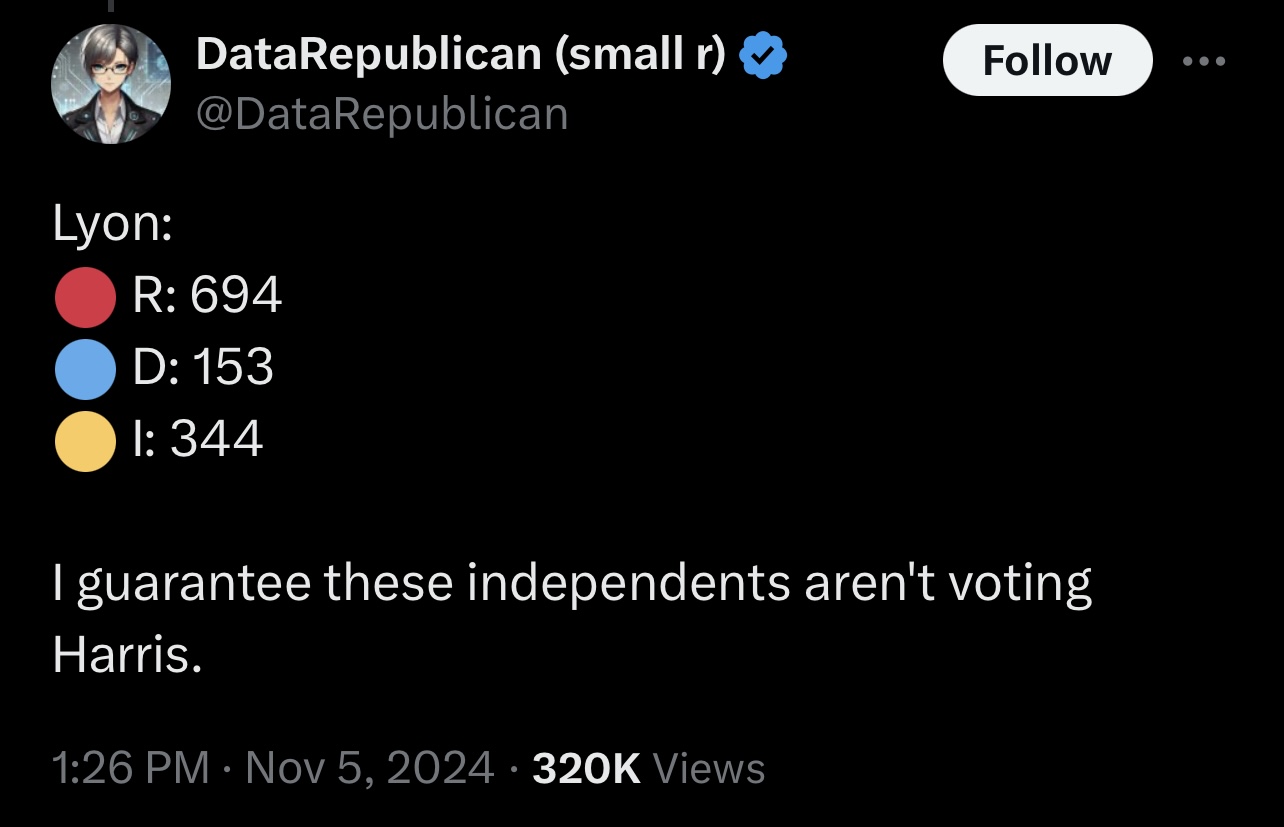Select the 'I: 344' count text
Screen dimensions: 1284x827
198,438
